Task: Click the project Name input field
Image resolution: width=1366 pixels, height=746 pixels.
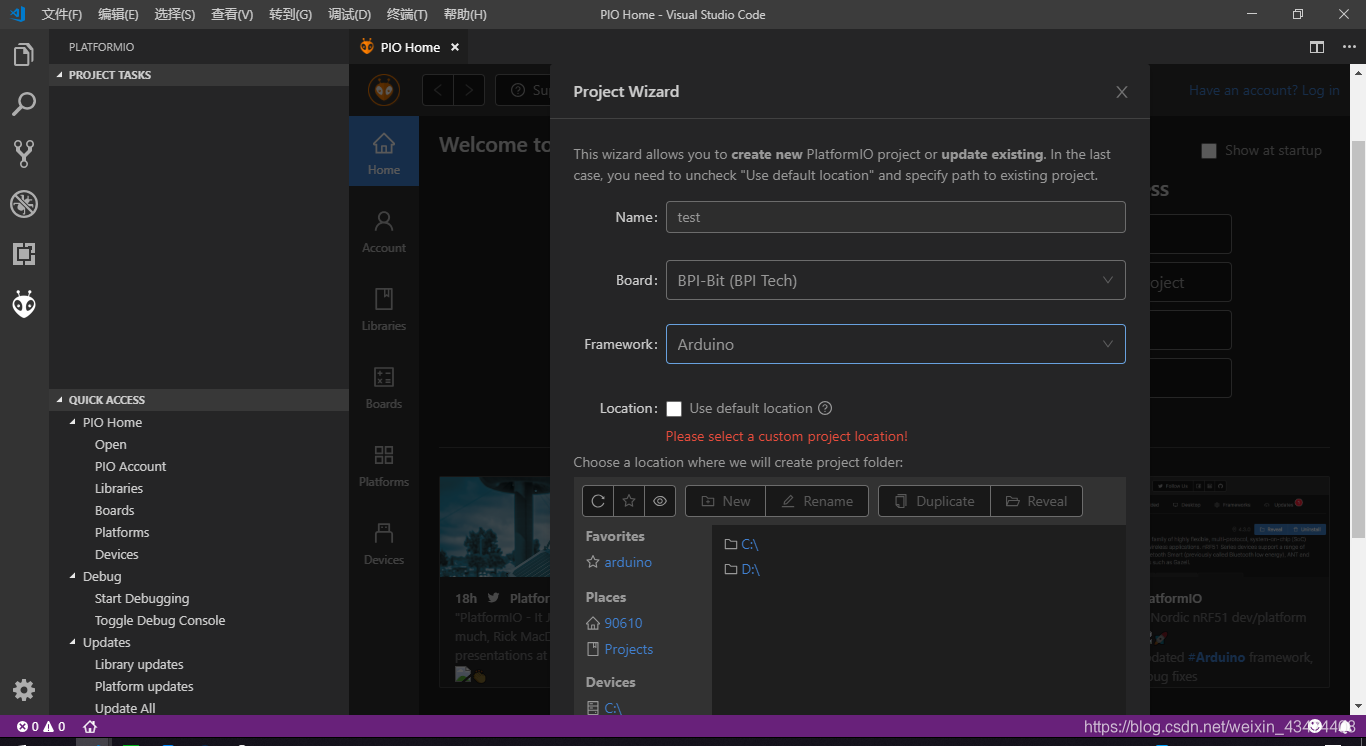Action: [895, 217]
